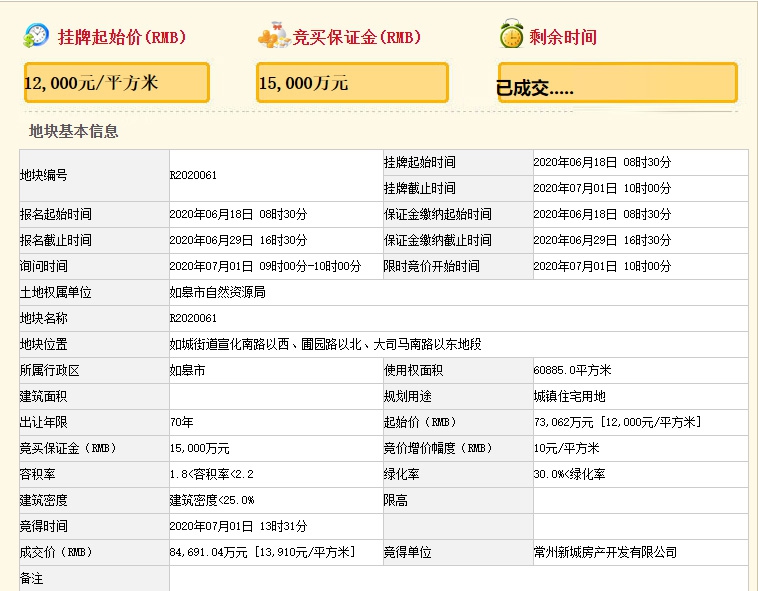Click the 容积率 label
Viewport: 758px width, 591px height.
(x=38, y=475)
